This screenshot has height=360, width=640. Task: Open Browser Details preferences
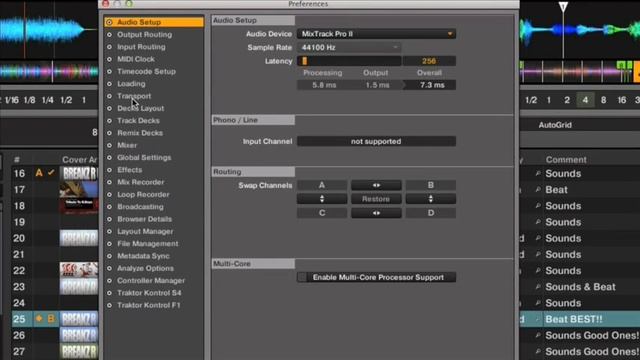point(144,219)
